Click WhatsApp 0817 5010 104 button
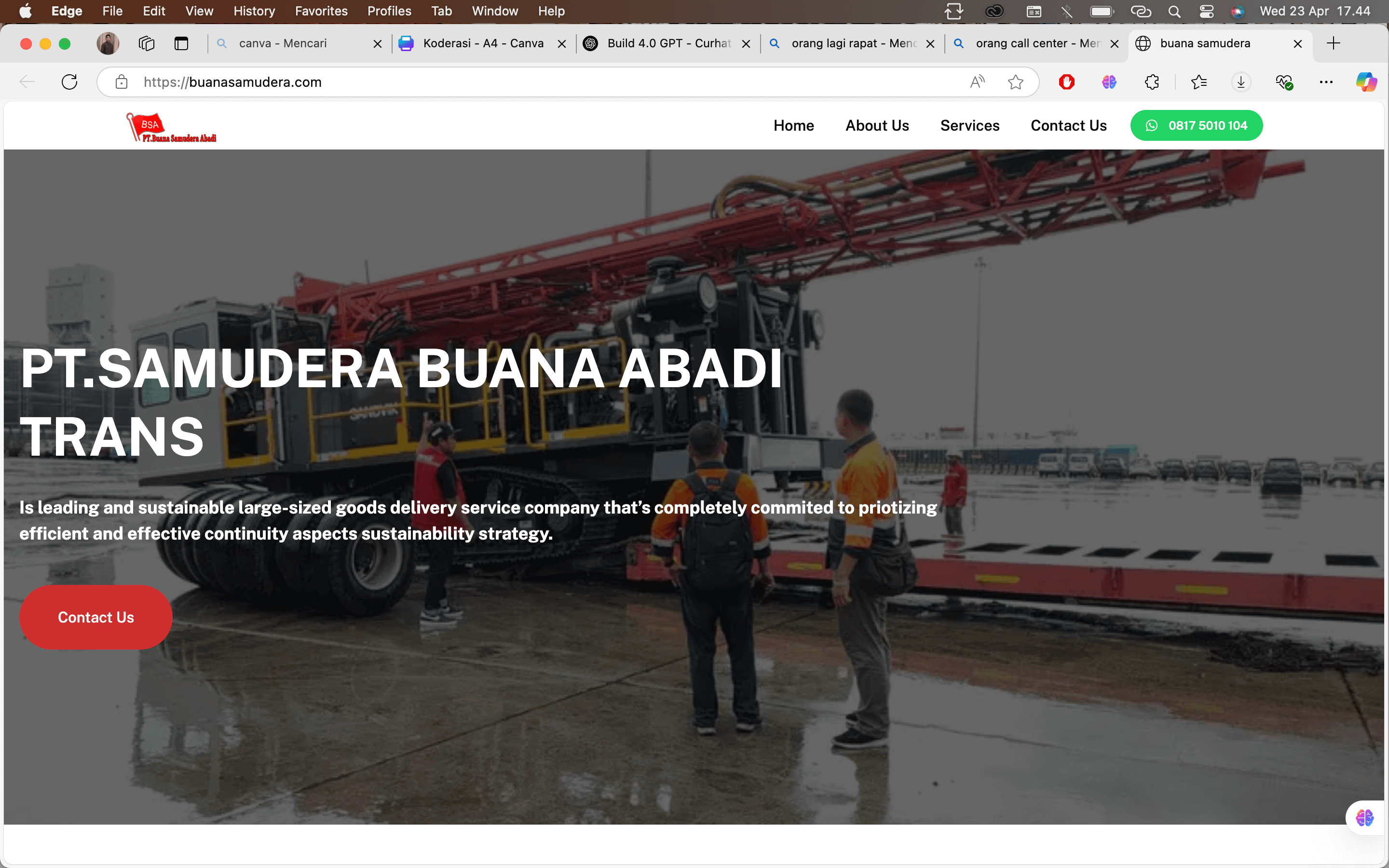This screenshot has width=1389, height=868. click(1196, 126)
